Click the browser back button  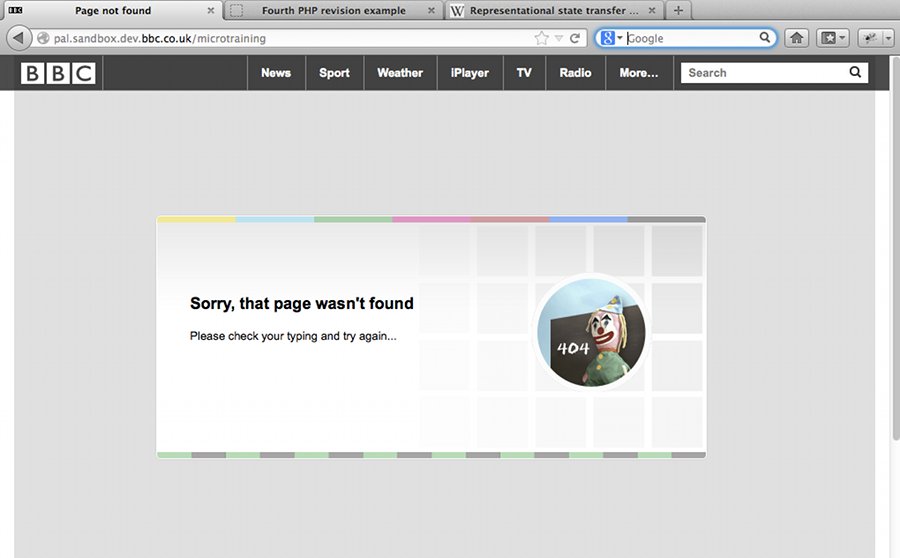[x=18, y=38]
